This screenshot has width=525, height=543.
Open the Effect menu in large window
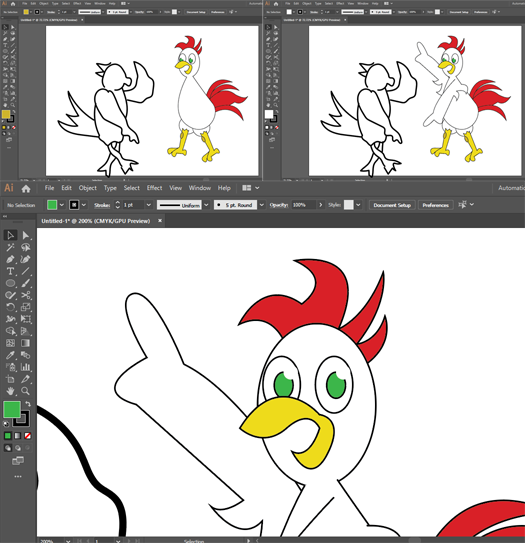coord(154,188)
